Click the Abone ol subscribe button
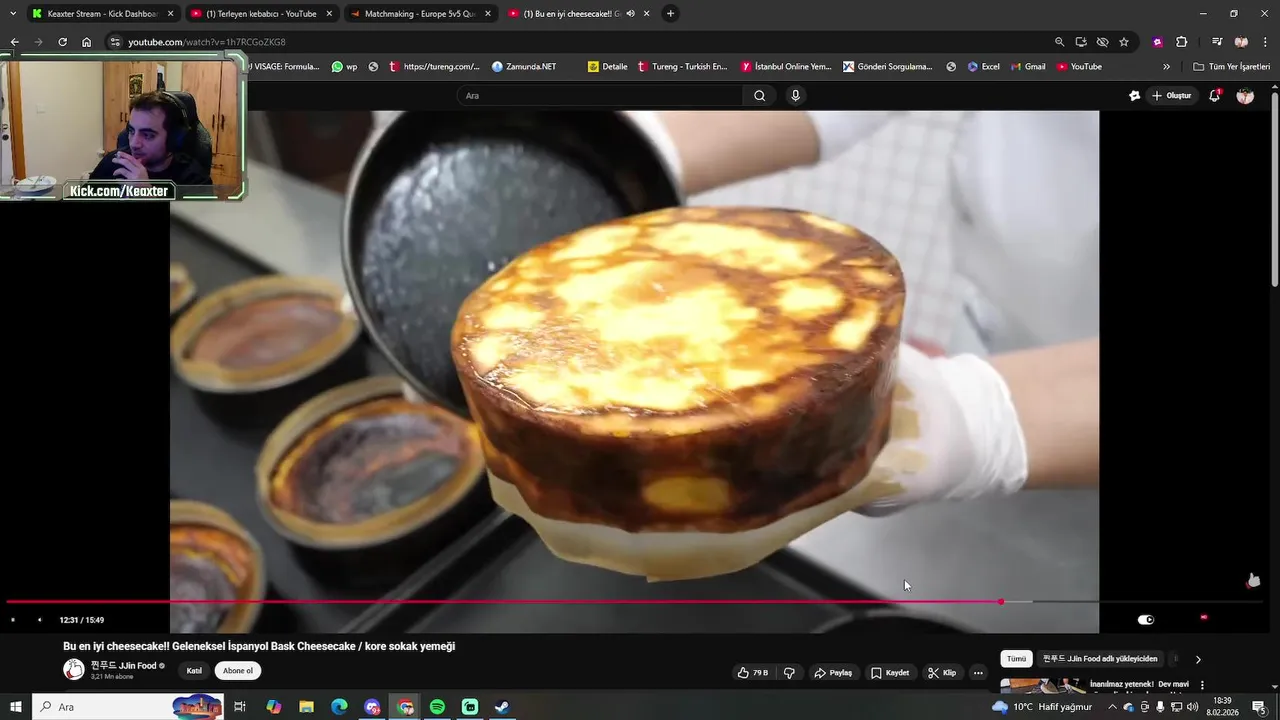The image size is (1280, 720). (x=238, y=671)
